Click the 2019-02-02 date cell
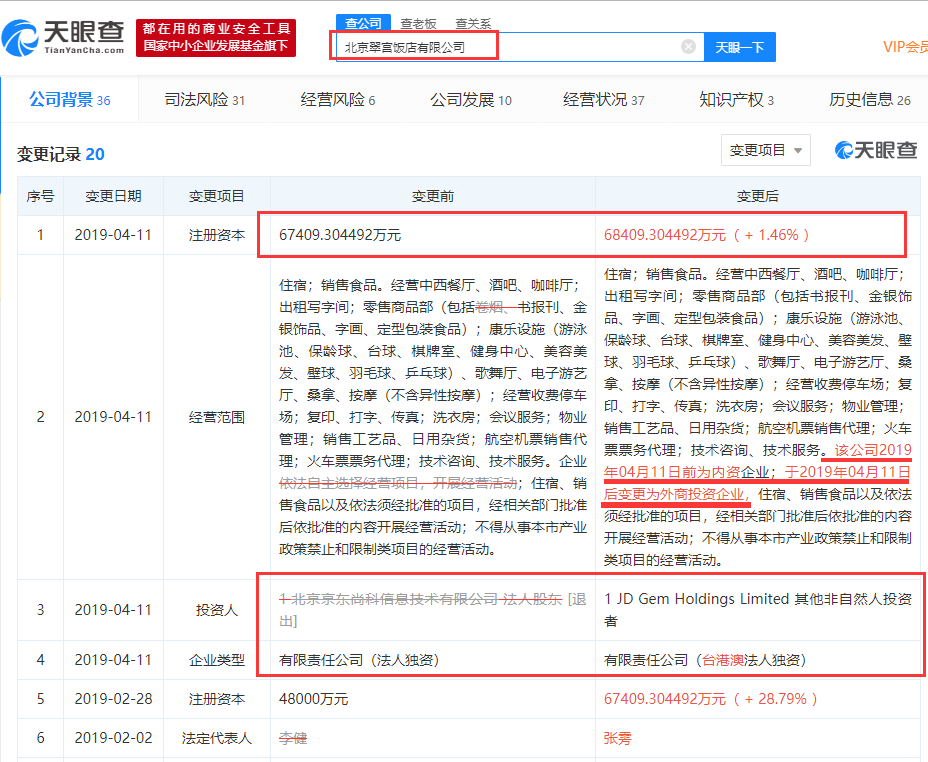This screenshot has height=762, width=928. 113,738
